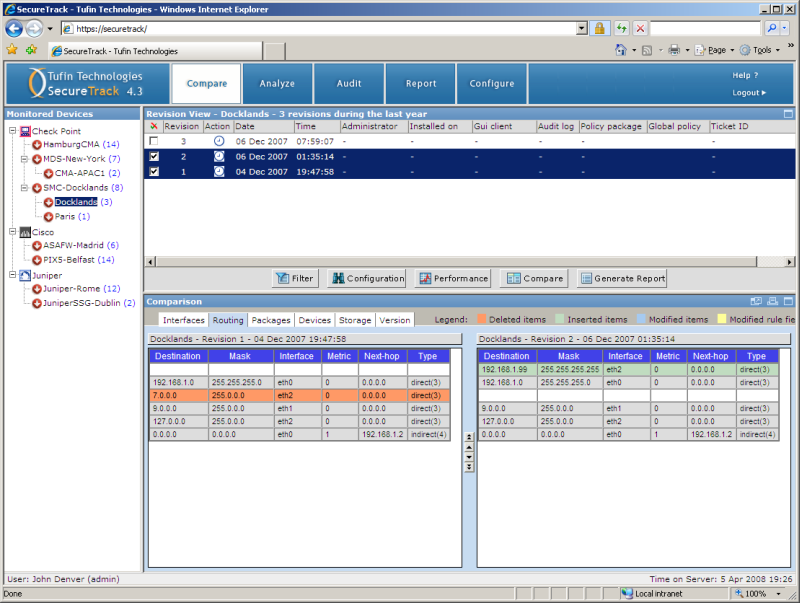Click the Home icon in IE toolbar
The width and height of the screenshot is (800, 603).
click(621, 50)
